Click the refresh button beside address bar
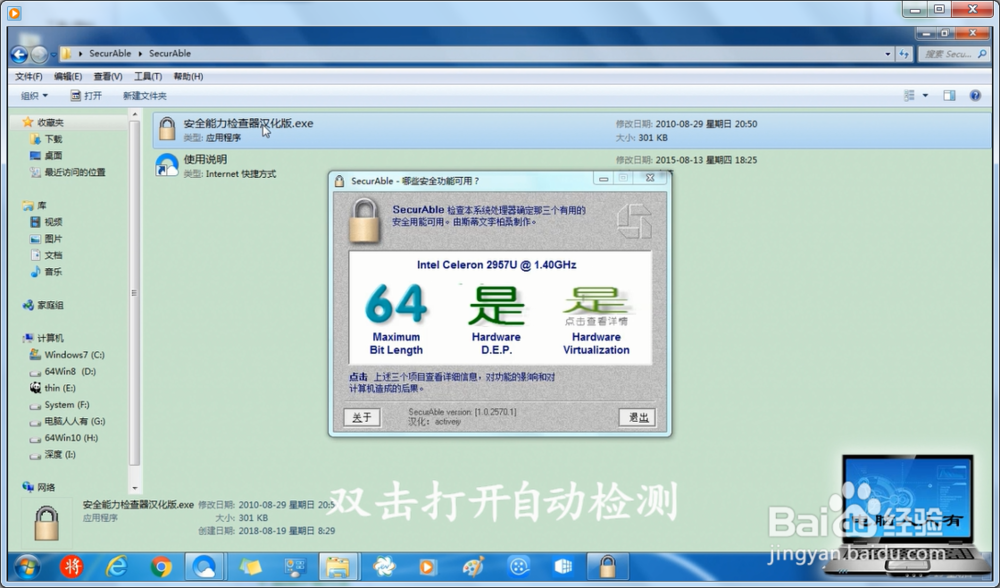 click(x=904, y=54)
